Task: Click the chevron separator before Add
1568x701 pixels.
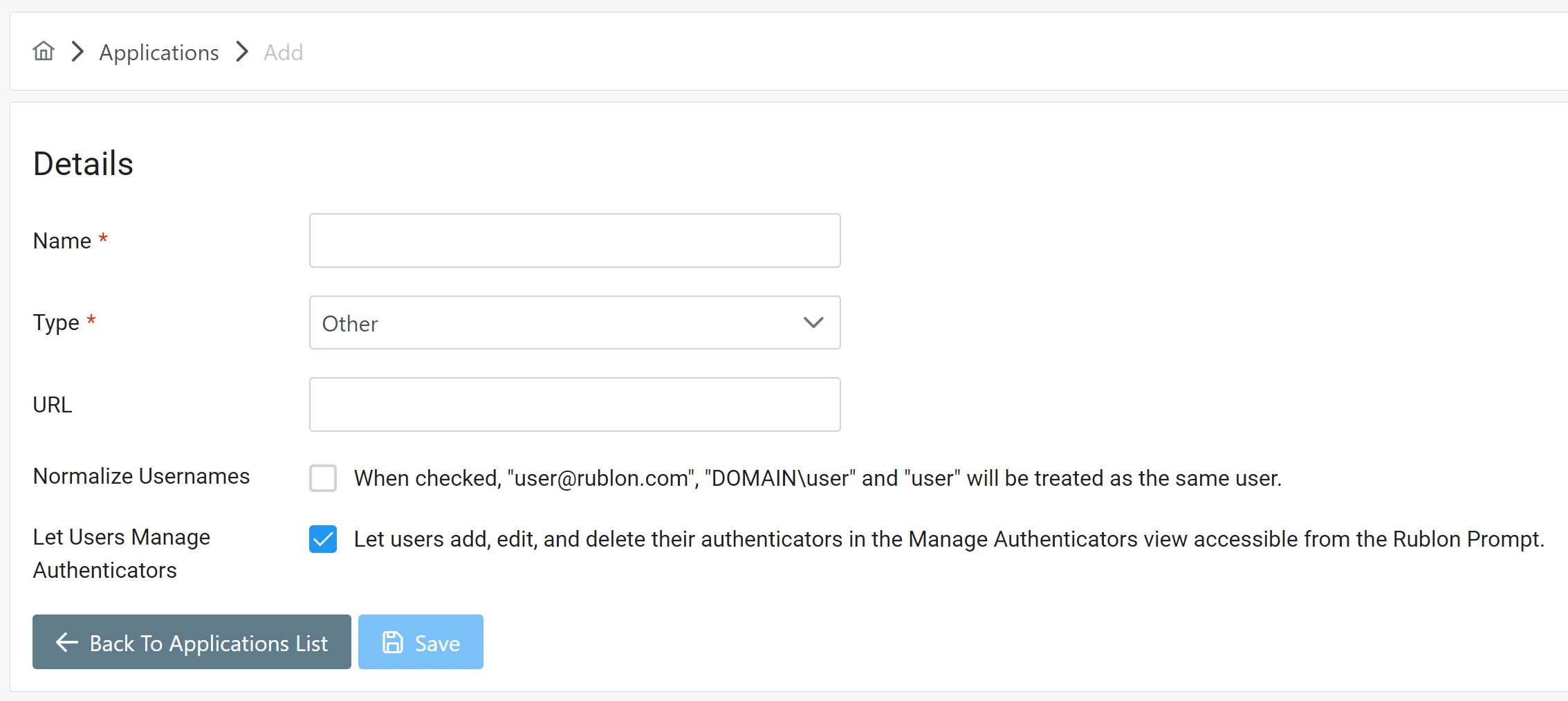Action: pos(242,51)
